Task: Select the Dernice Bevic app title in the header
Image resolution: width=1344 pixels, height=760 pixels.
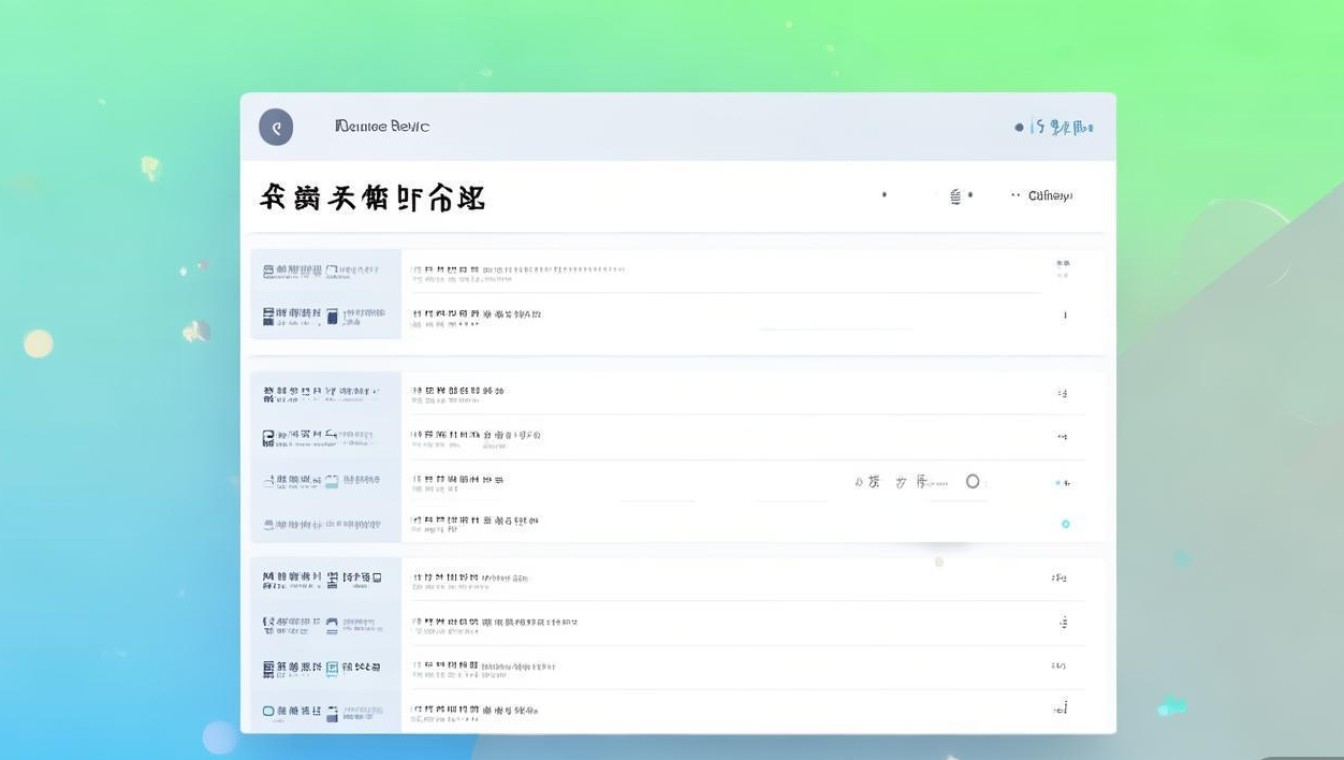Action: point(382,126)
